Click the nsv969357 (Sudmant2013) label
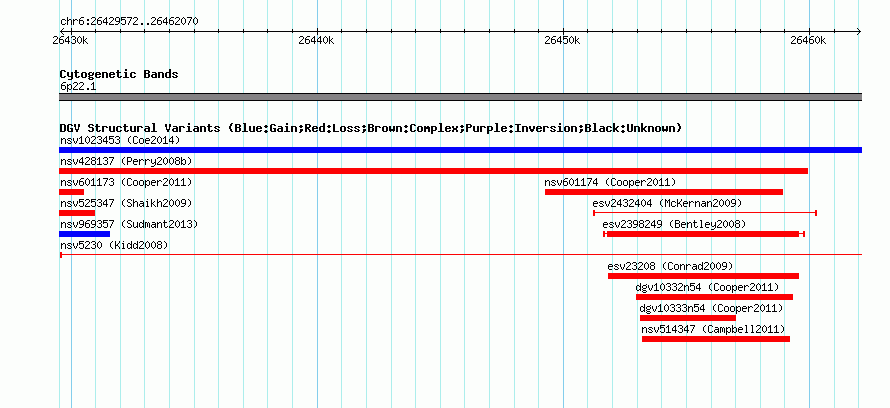The height and width of the screenshot is (408, 890). point(129,224)
